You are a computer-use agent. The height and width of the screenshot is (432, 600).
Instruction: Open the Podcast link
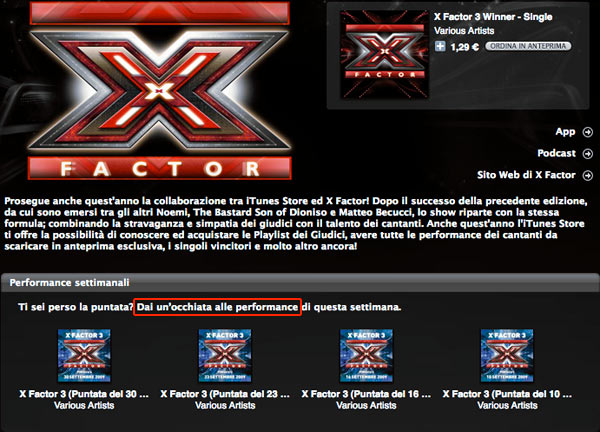click(x=556, y=153)
